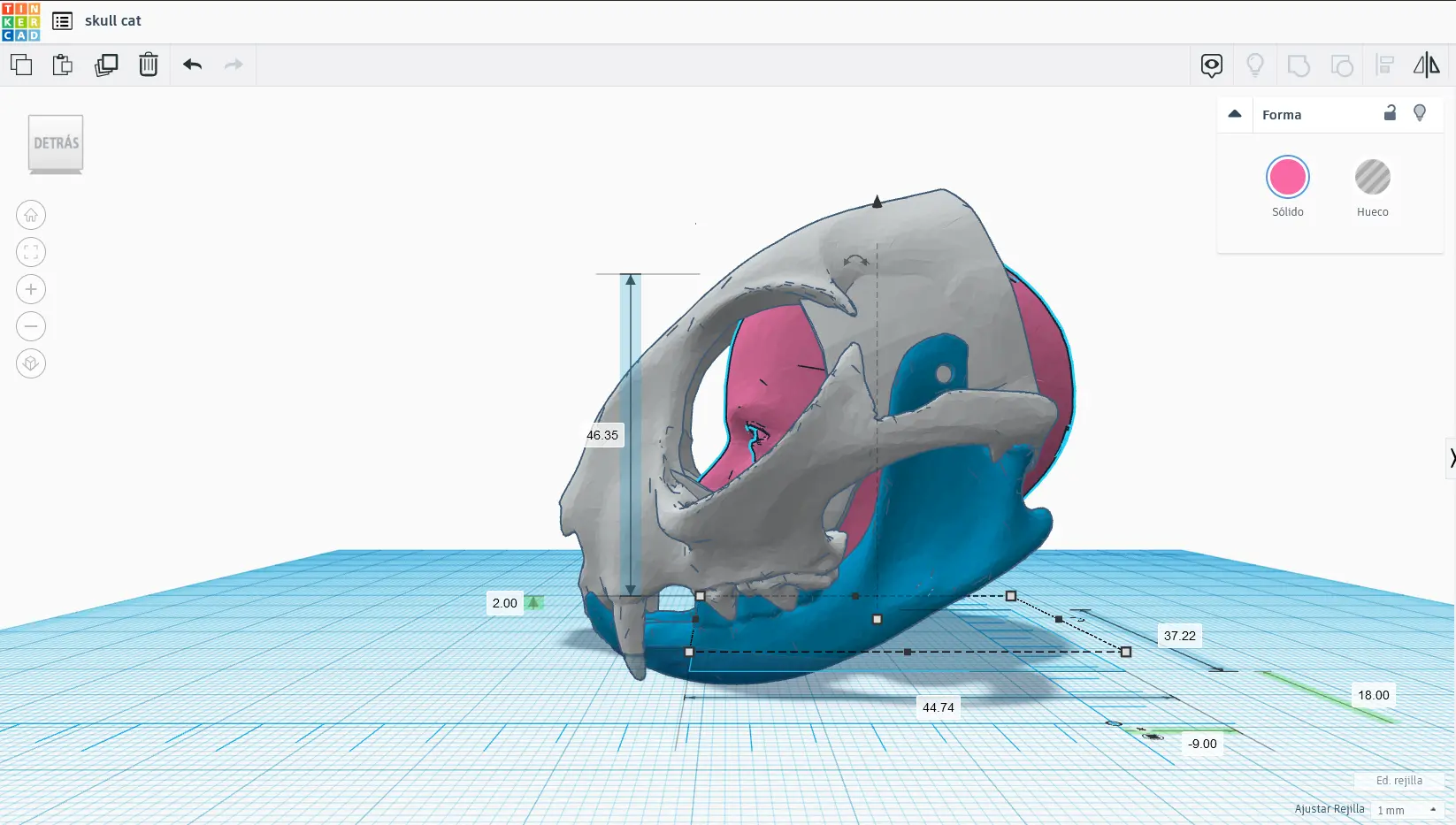
Task: Switch between perspective and orthographic view
Action: (x=31, y=363)
